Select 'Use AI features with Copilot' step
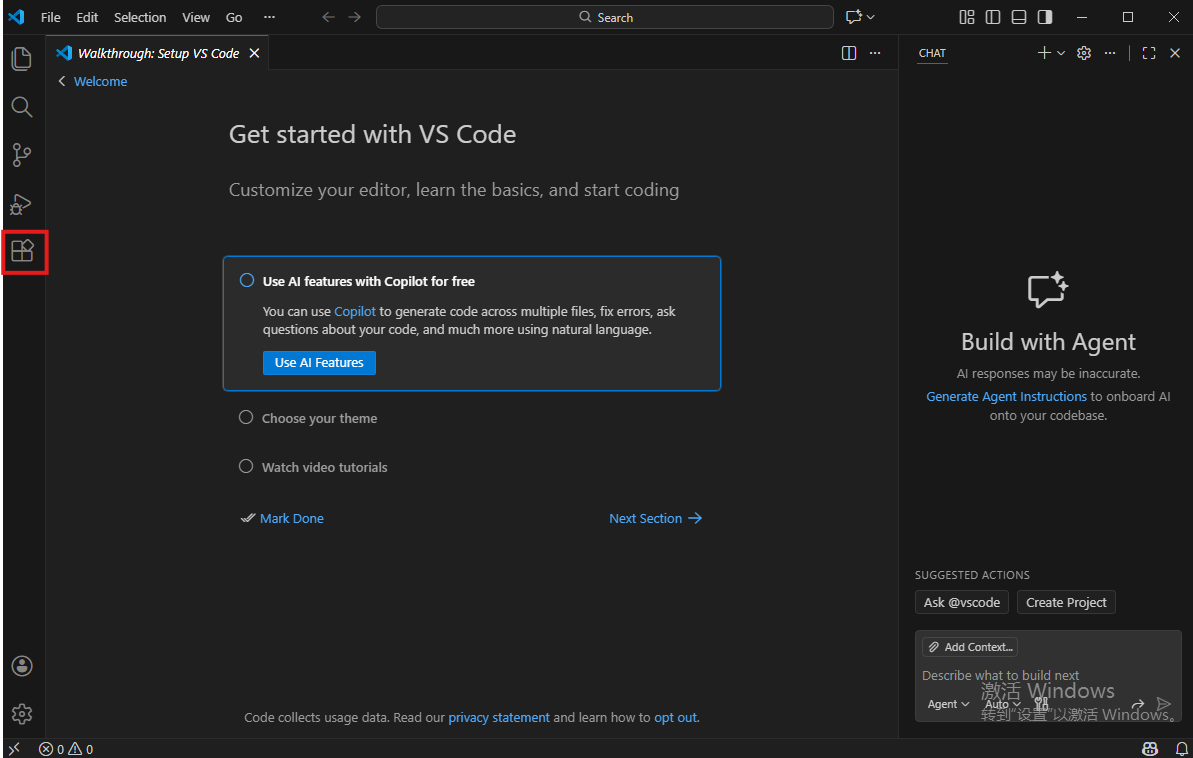This screenshot has height=758, width=1193. tap(368, 281)
